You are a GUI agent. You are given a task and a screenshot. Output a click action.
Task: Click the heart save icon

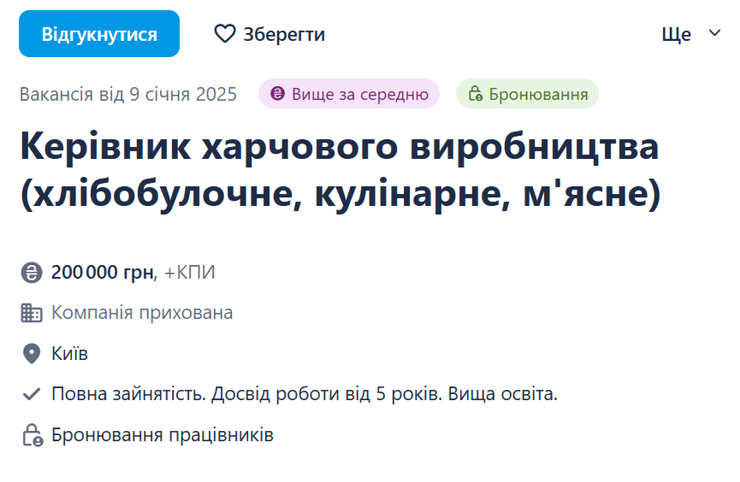tap(225, 34)
